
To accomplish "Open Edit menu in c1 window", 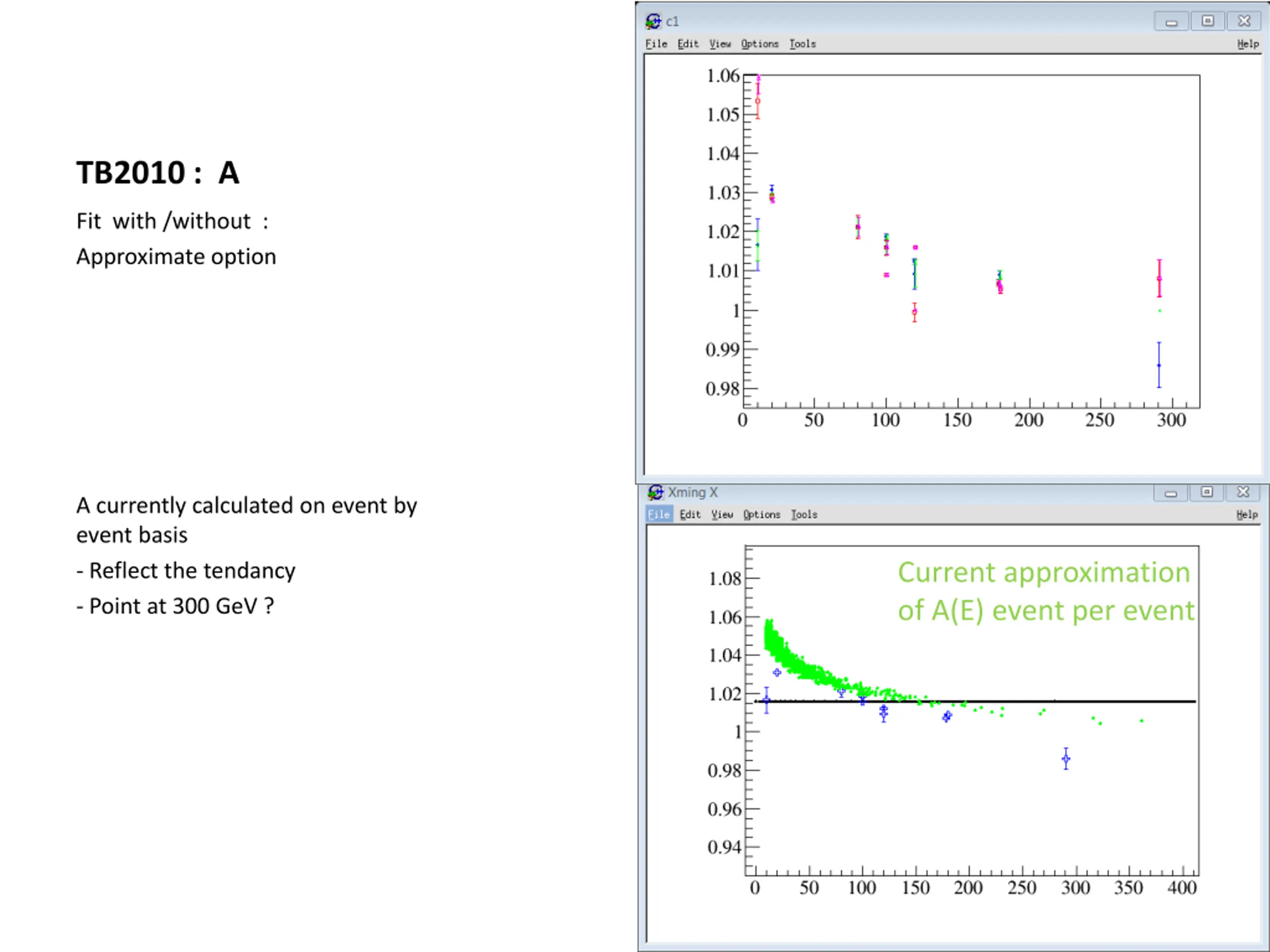I will point(688,44).
